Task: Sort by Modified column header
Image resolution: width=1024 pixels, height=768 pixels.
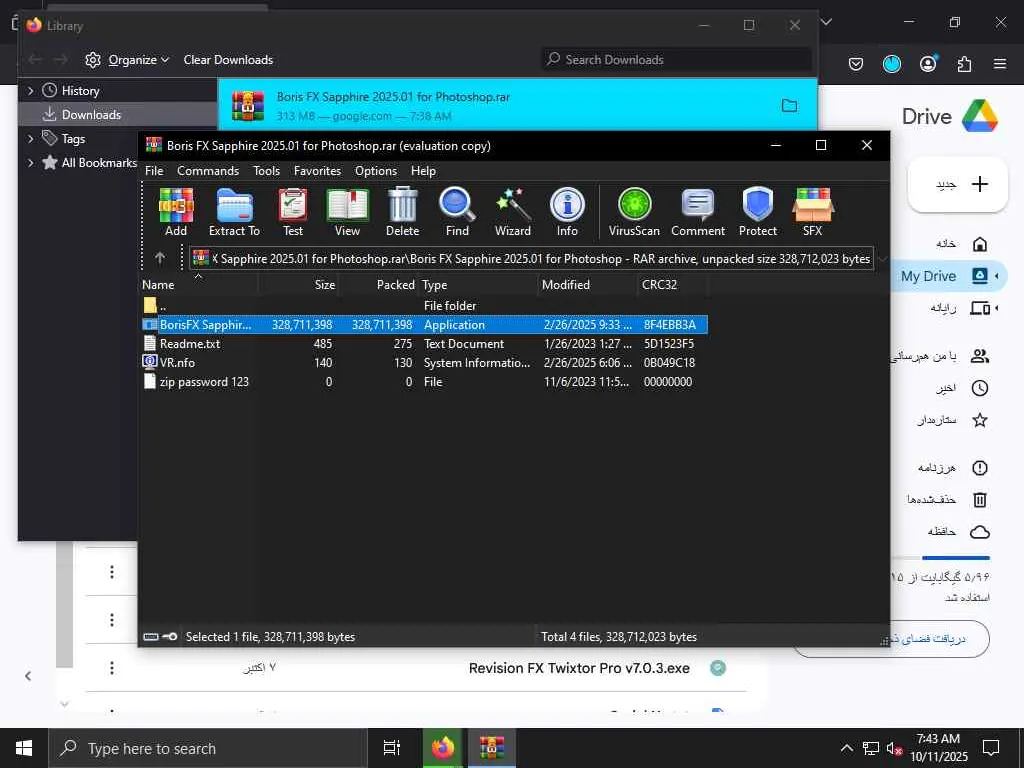Action: click(587, 285)
